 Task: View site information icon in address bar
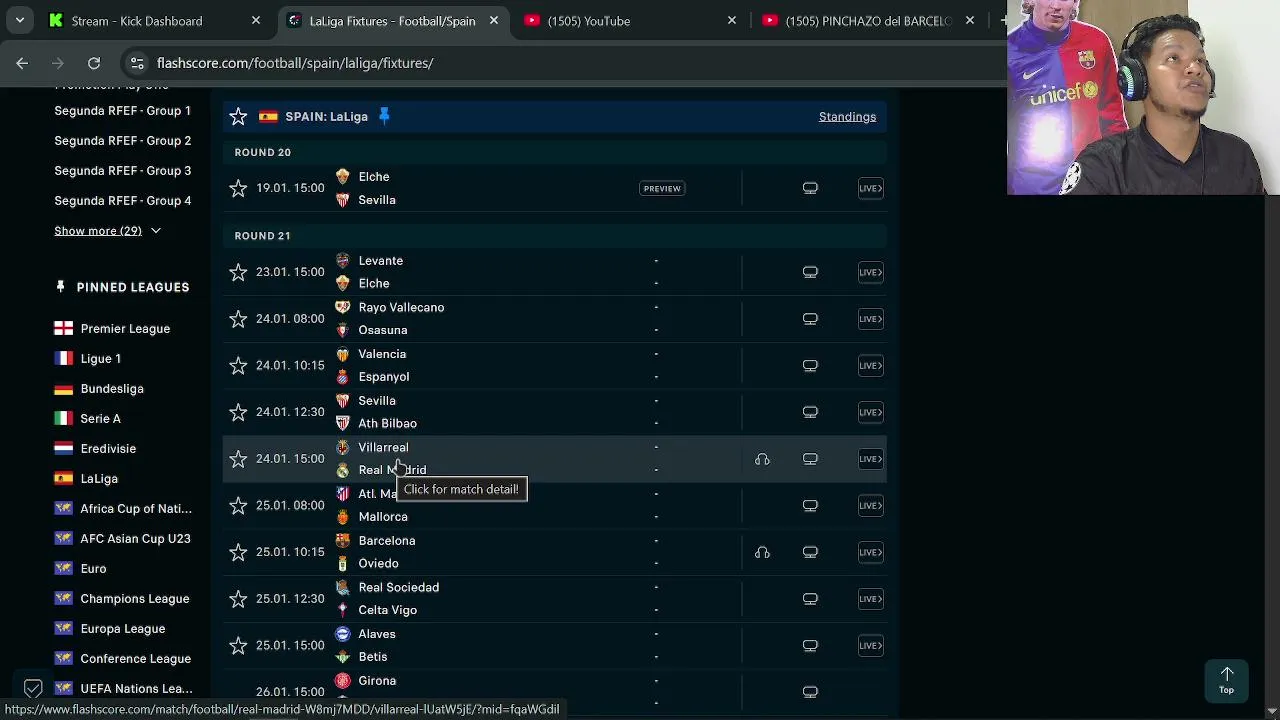pyautogui.click(x=138, y=63)
